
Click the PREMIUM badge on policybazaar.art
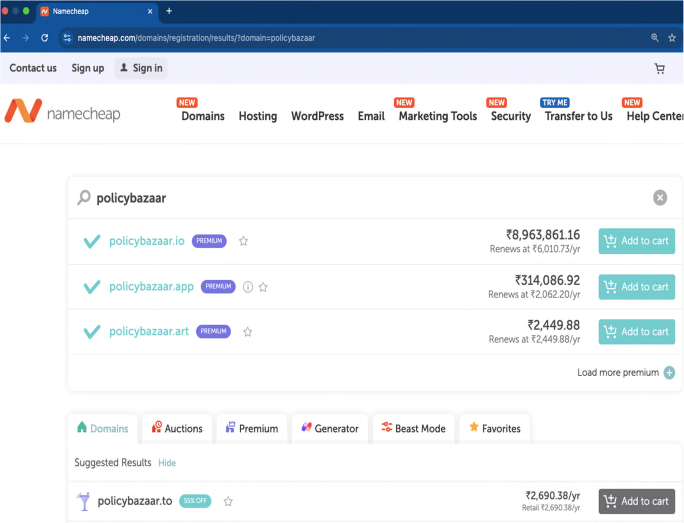coord(213,332)
